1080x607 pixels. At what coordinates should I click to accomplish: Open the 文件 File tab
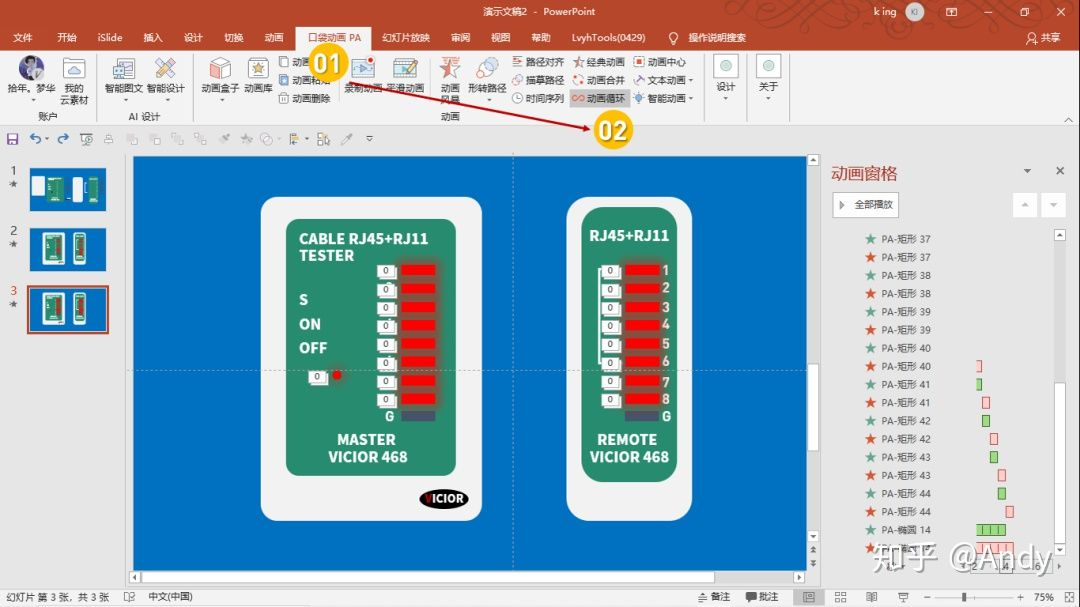(x=23, y=38)
